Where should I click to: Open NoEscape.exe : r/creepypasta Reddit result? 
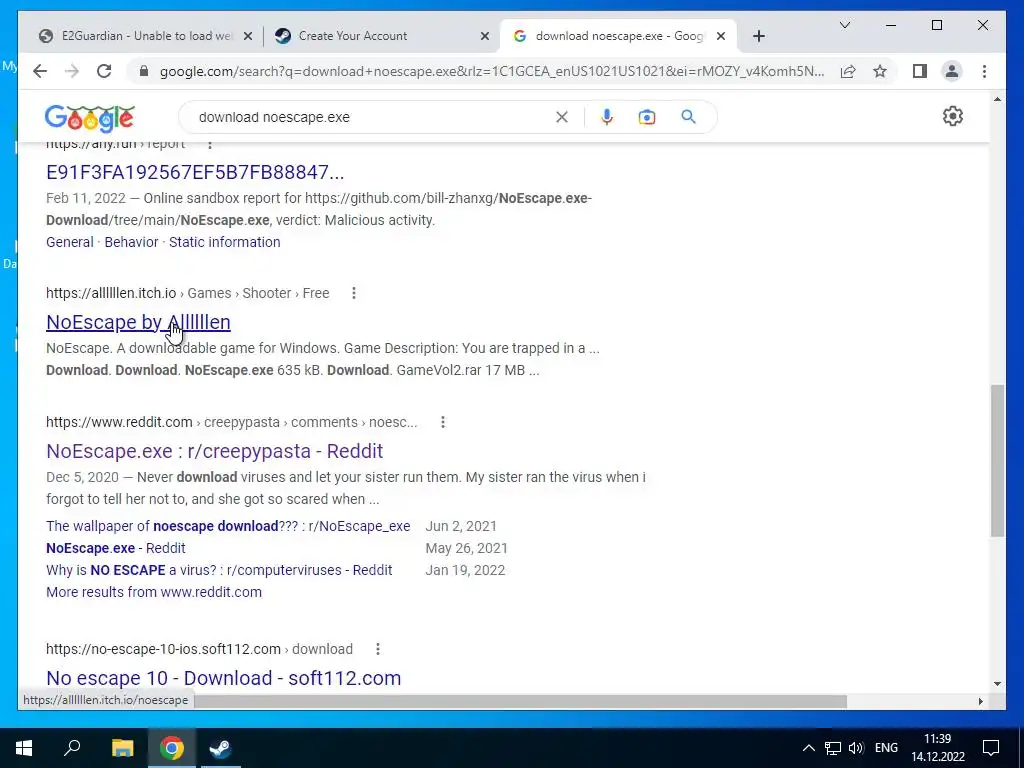click(214, 451)
